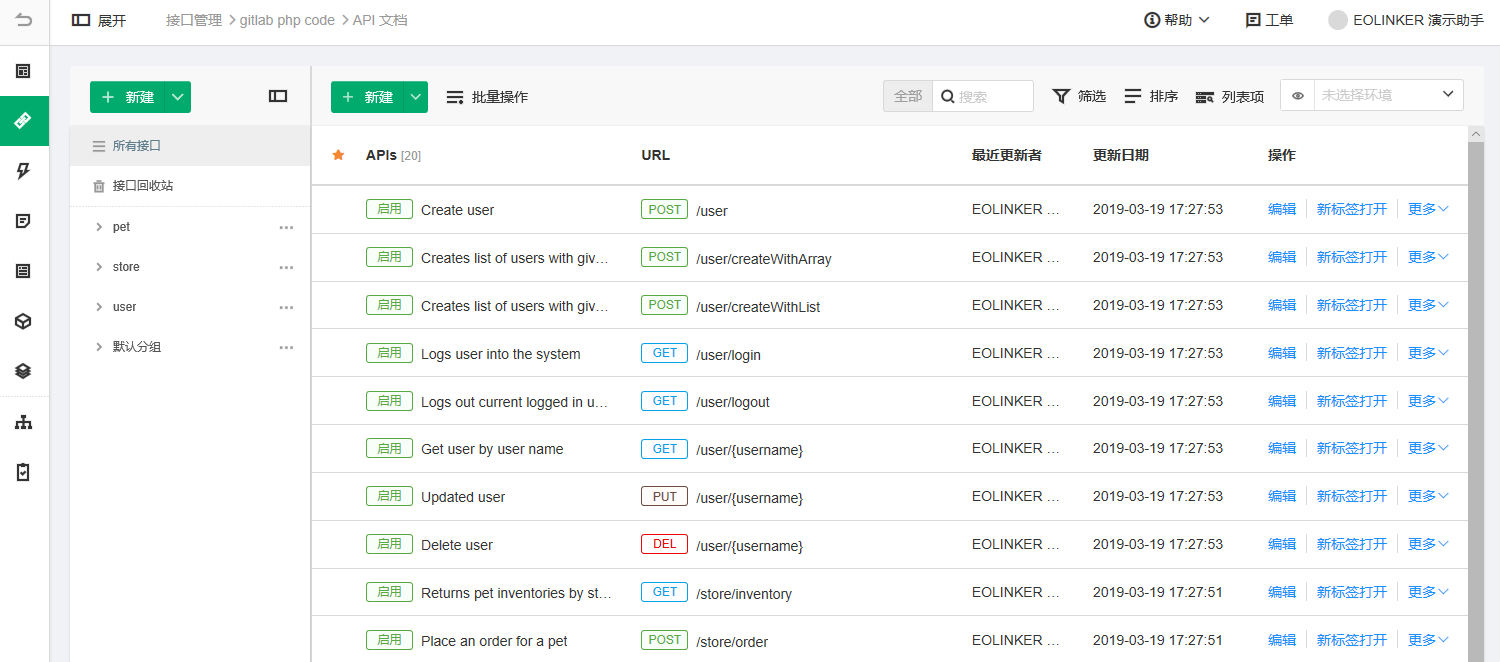
Task: Open the dropdown arrow beside group panel 新建
Action: click(x=178, y=97)
